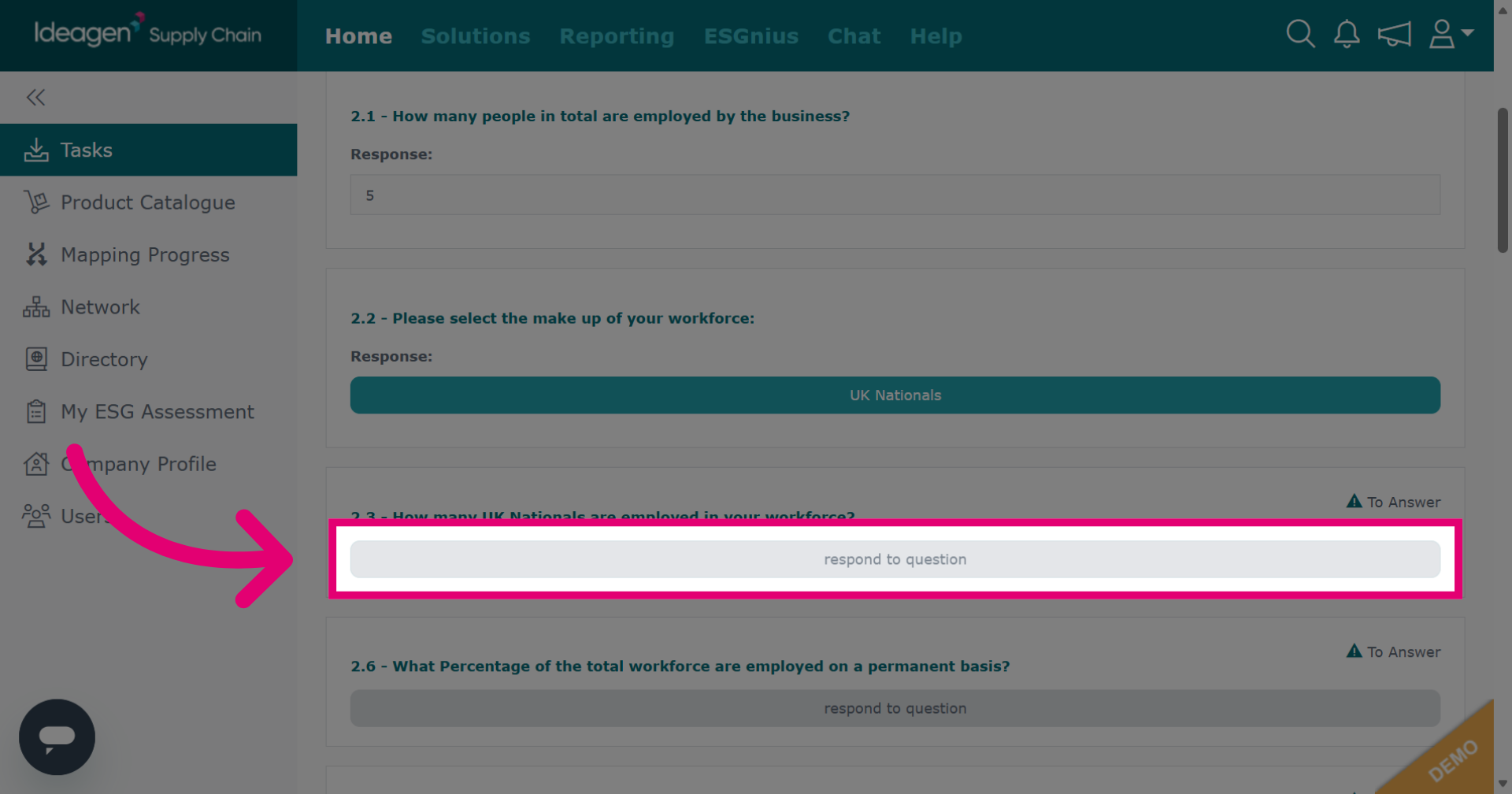Image resolution: width=1512 pixels, height=794 pixels.
Task: Click the scrollbar down arrow
Action: (1503, 785)
